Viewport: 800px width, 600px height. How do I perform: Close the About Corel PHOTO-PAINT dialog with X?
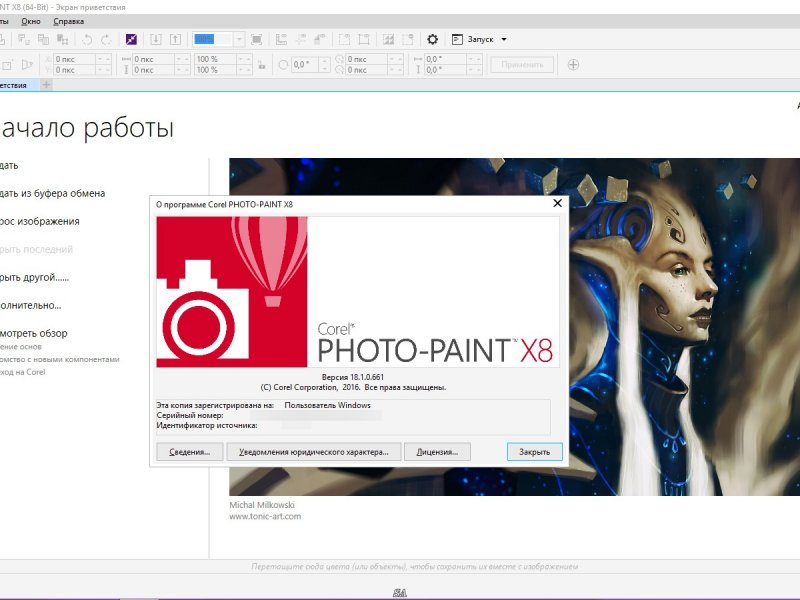click(558, 204)
